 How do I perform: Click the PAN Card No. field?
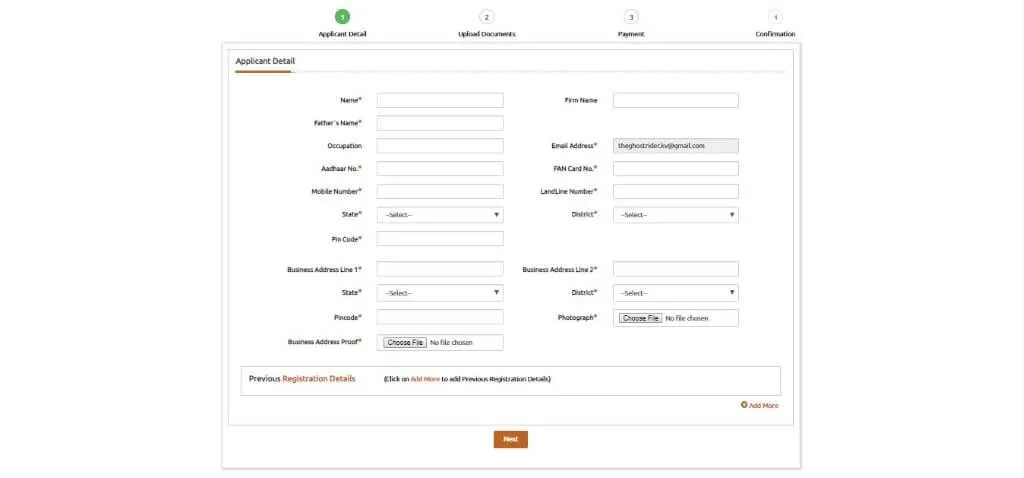pos(676,169)
